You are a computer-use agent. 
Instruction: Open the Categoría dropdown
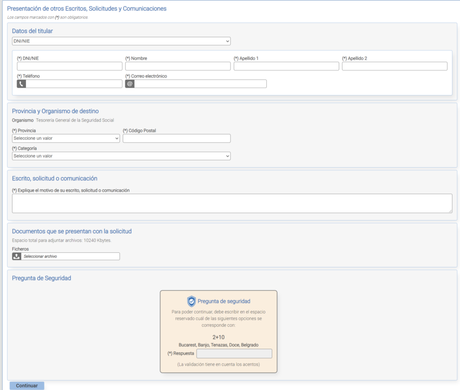pos(121,156)
